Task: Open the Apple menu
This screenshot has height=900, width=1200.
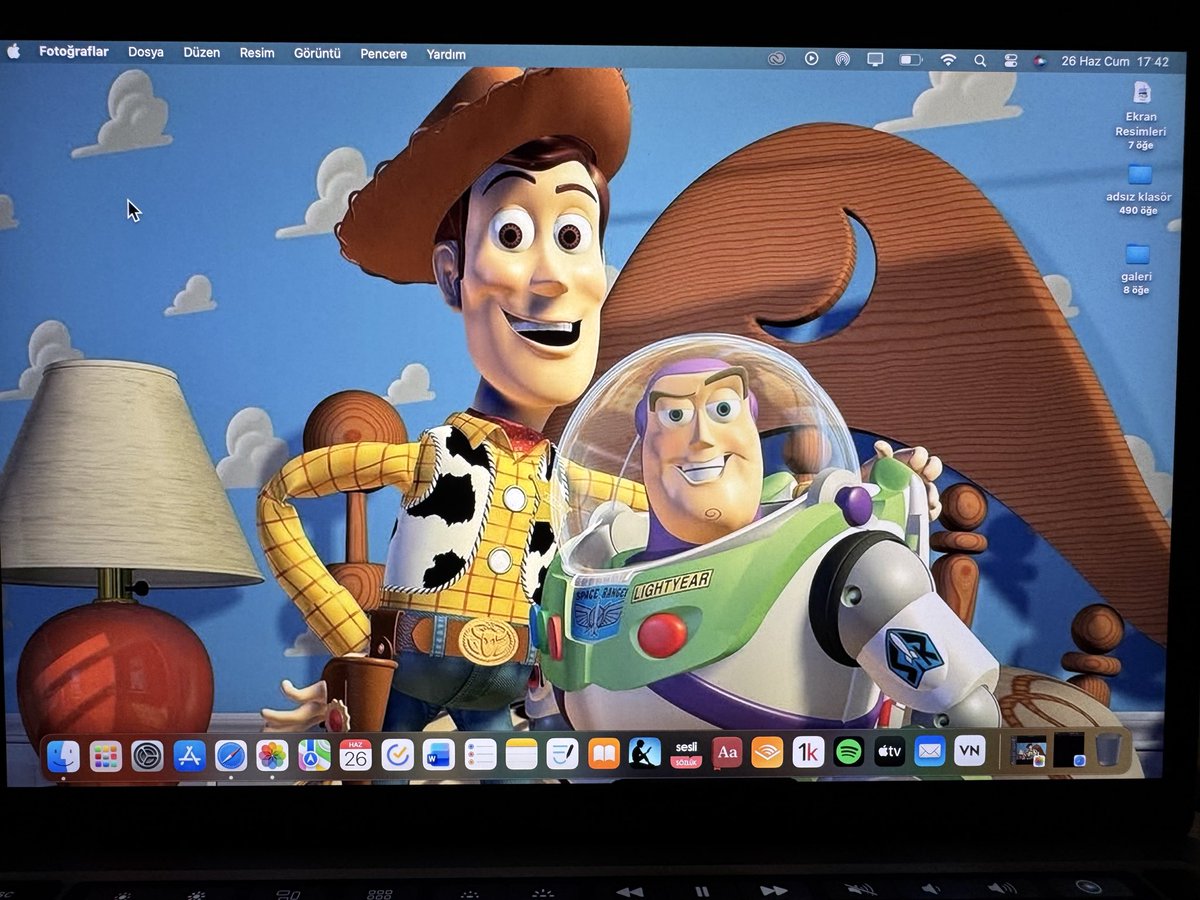Action: coord(14,51)
